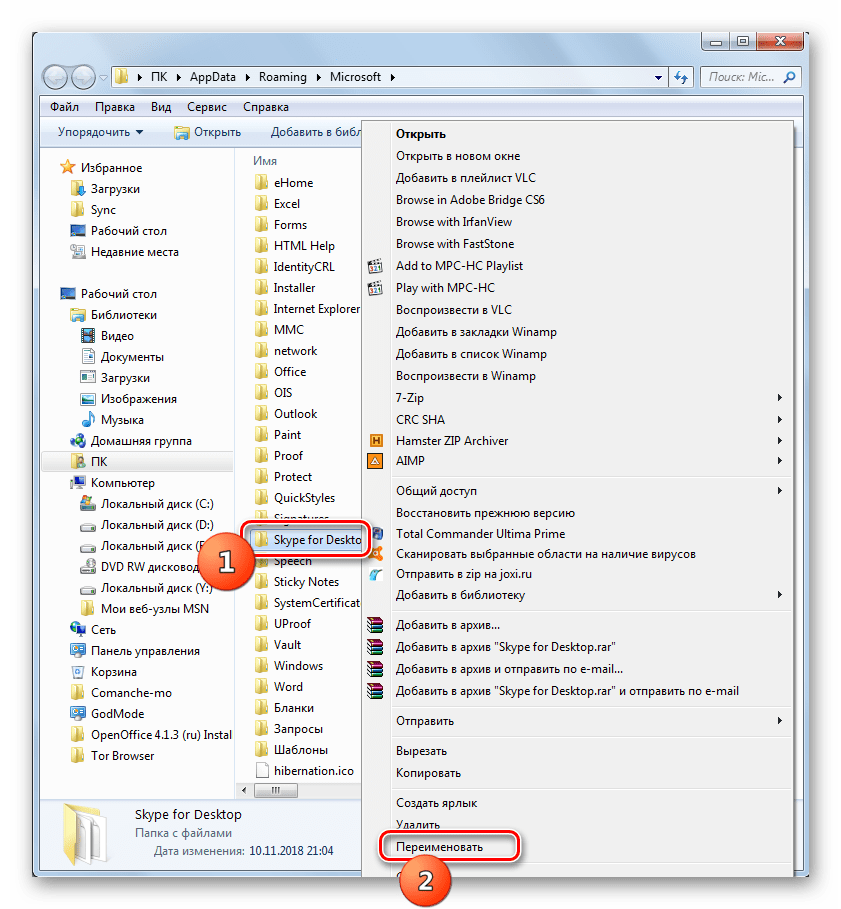
Task: Click the Hamster ZIP Archiver icon
Action: pos(376,441)
